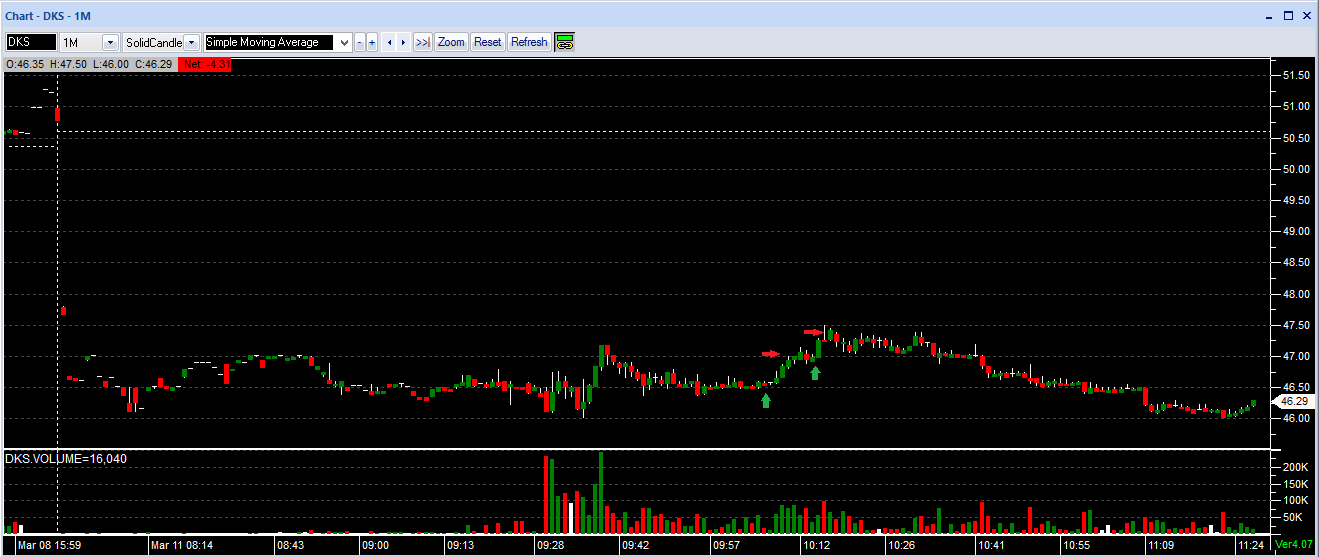Click the Ver4.07 version label
This screenshot has width=1319, height=557.
click(1294, 545)
